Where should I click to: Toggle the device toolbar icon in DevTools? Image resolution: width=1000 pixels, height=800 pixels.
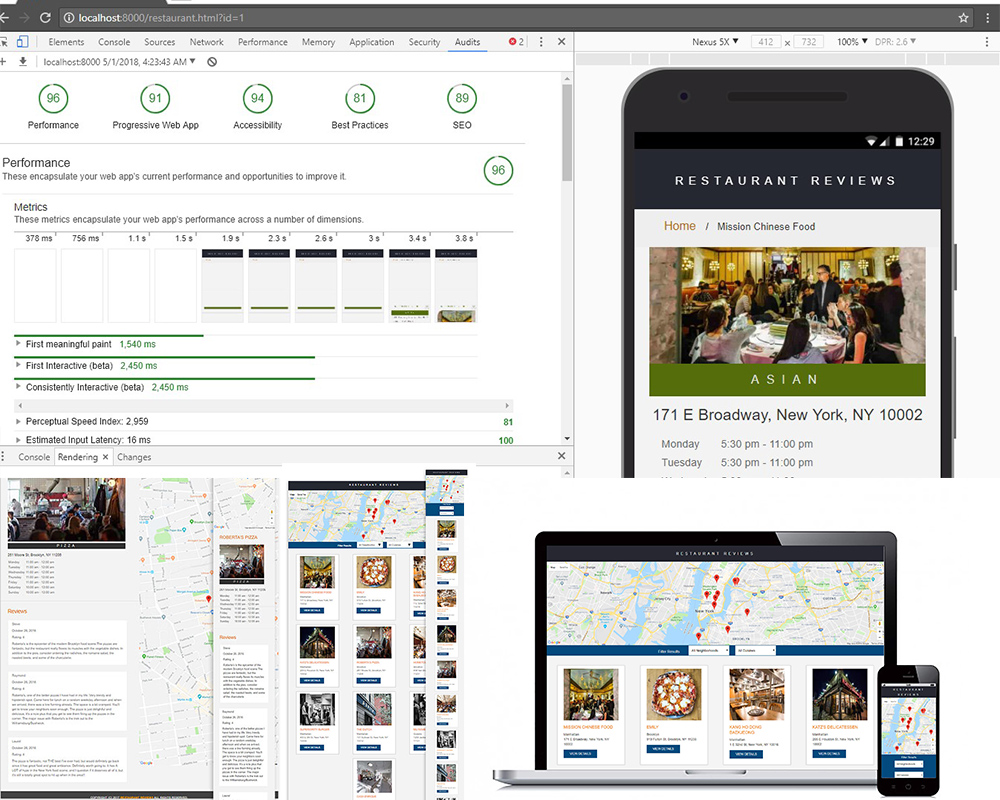pos(22,42)
